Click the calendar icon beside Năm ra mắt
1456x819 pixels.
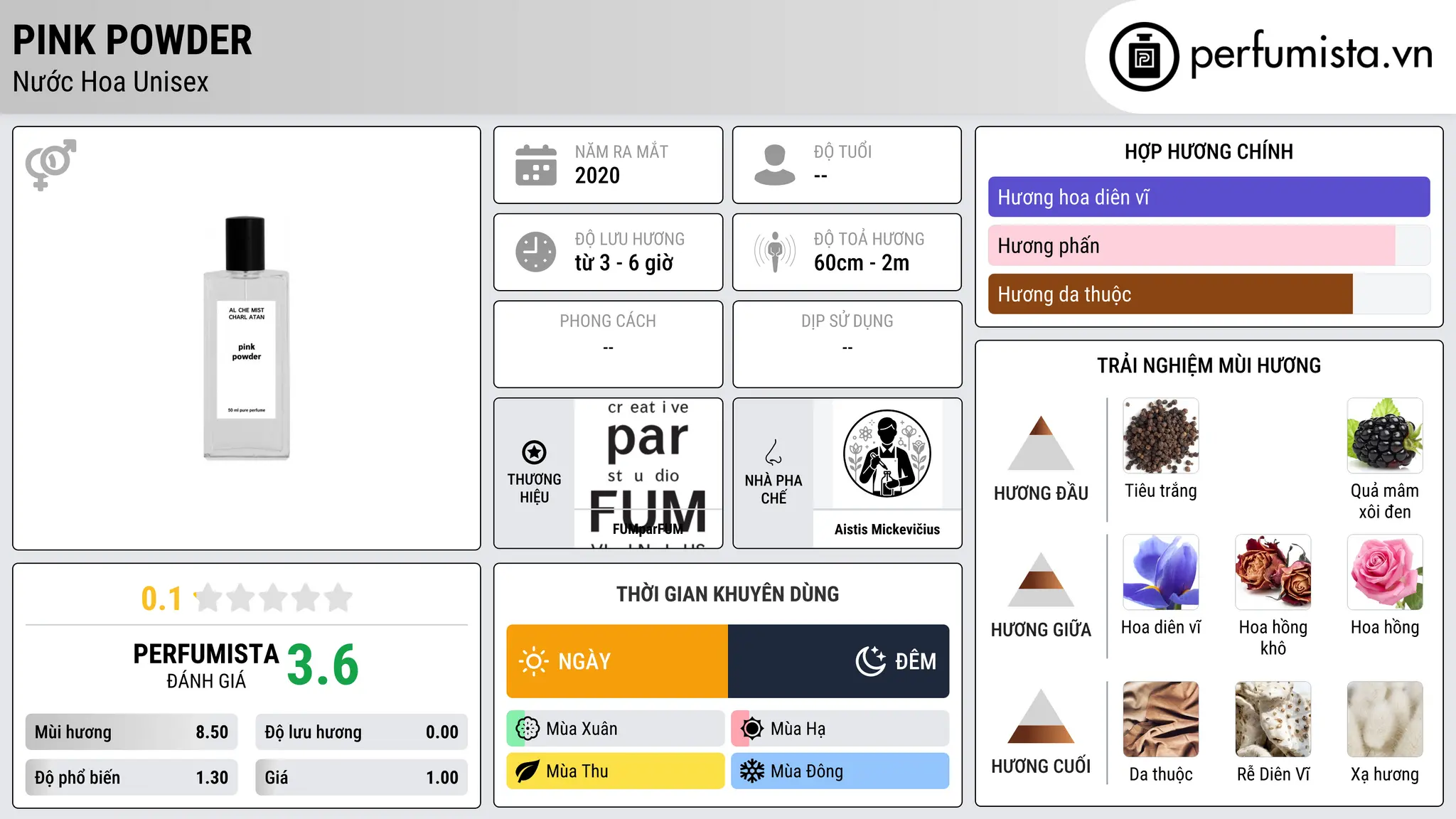[x=536, y=165]
